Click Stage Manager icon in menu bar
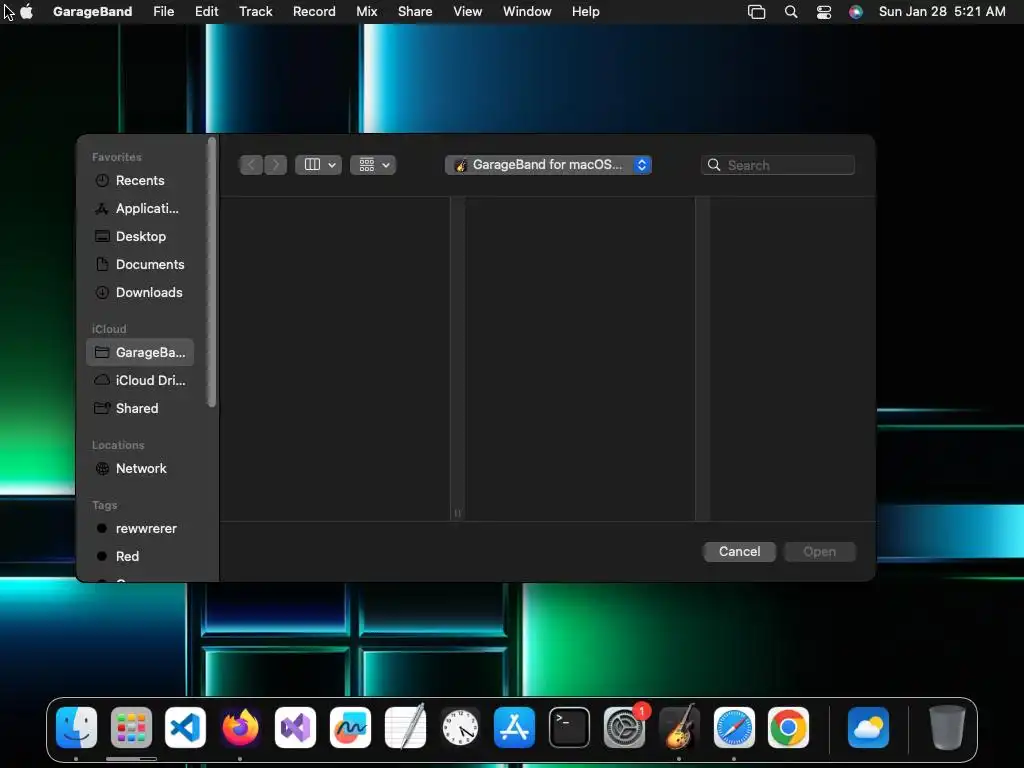This screenshot has width=1024, height=768. 756,12
